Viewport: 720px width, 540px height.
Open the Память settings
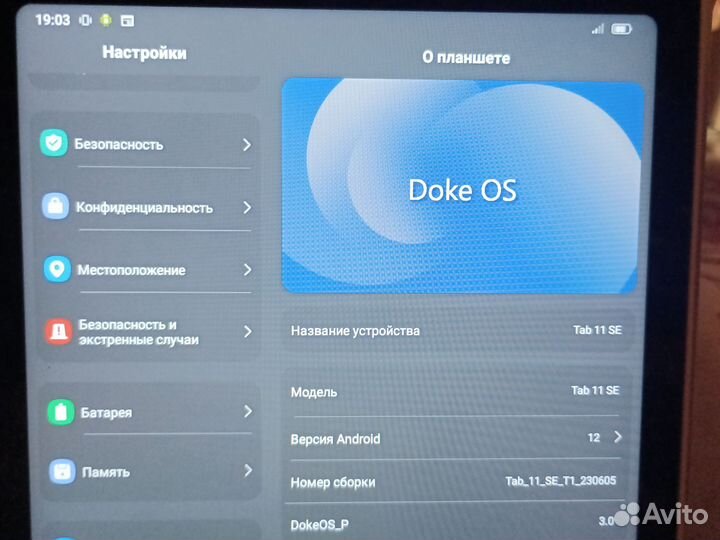pyautogui.click(x=151, y=471)
